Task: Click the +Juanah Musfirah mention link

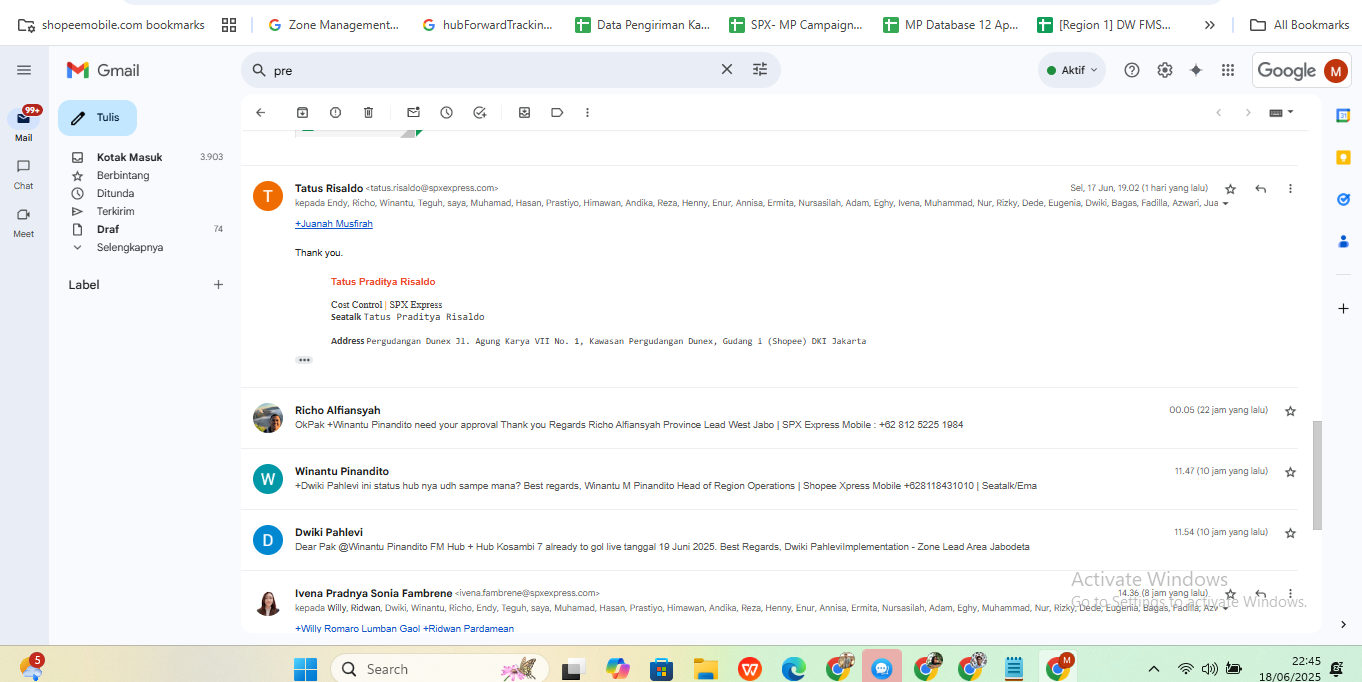Action: click(x=334, y=224)
